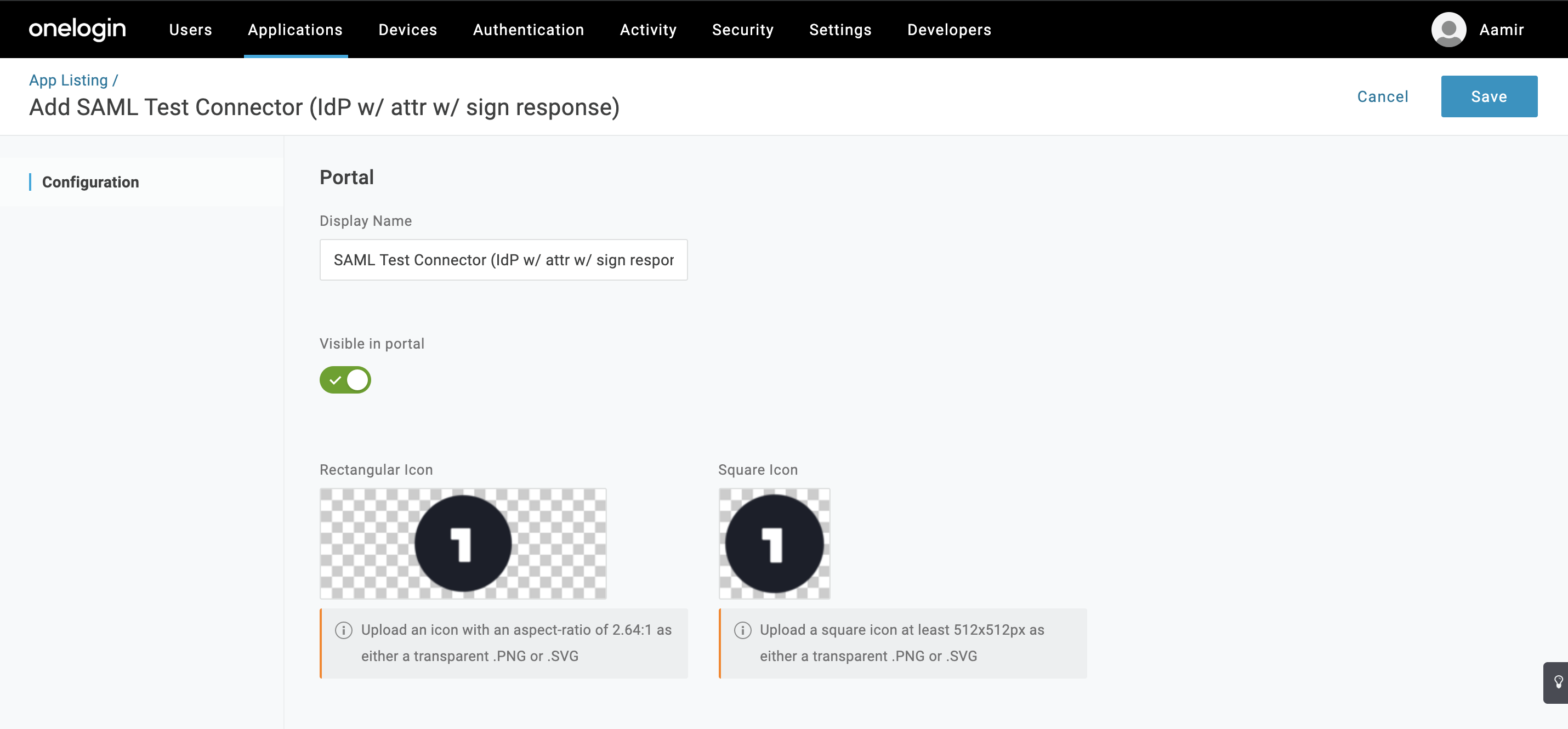Navigate to the Developers menu

pyautogui.click(x=948, y=29)
